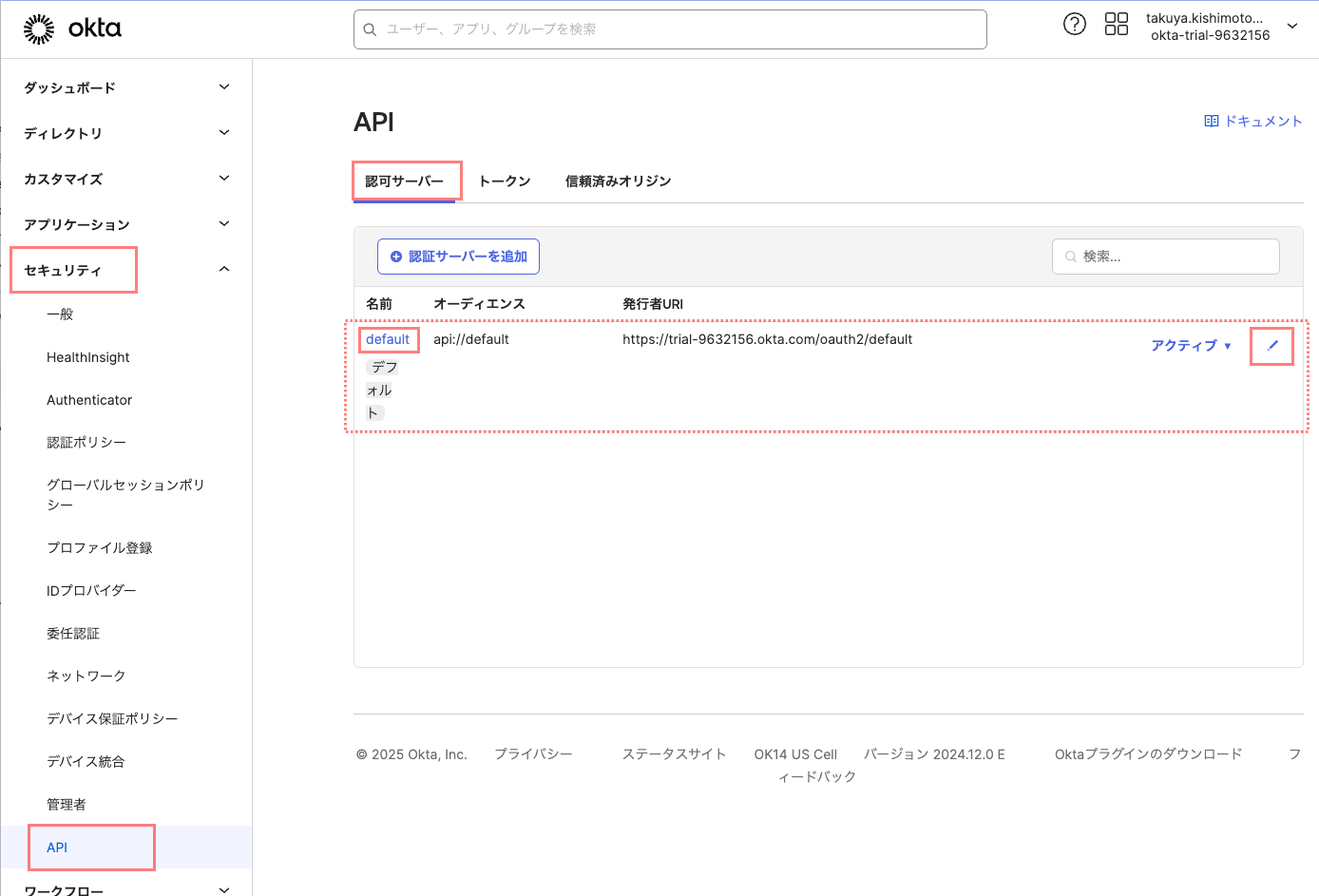The height and width of the screenshot is (896, 1319).
Task: Switch to the トークン tab
Action: click(x=505, y=181)
